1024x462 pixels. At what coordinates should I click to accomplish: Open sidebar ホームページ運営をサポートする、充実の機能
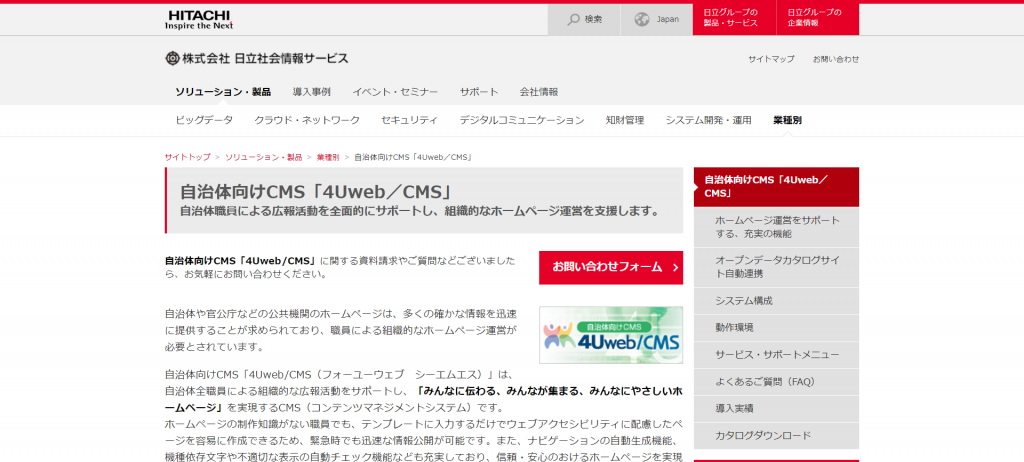(776, 227)
